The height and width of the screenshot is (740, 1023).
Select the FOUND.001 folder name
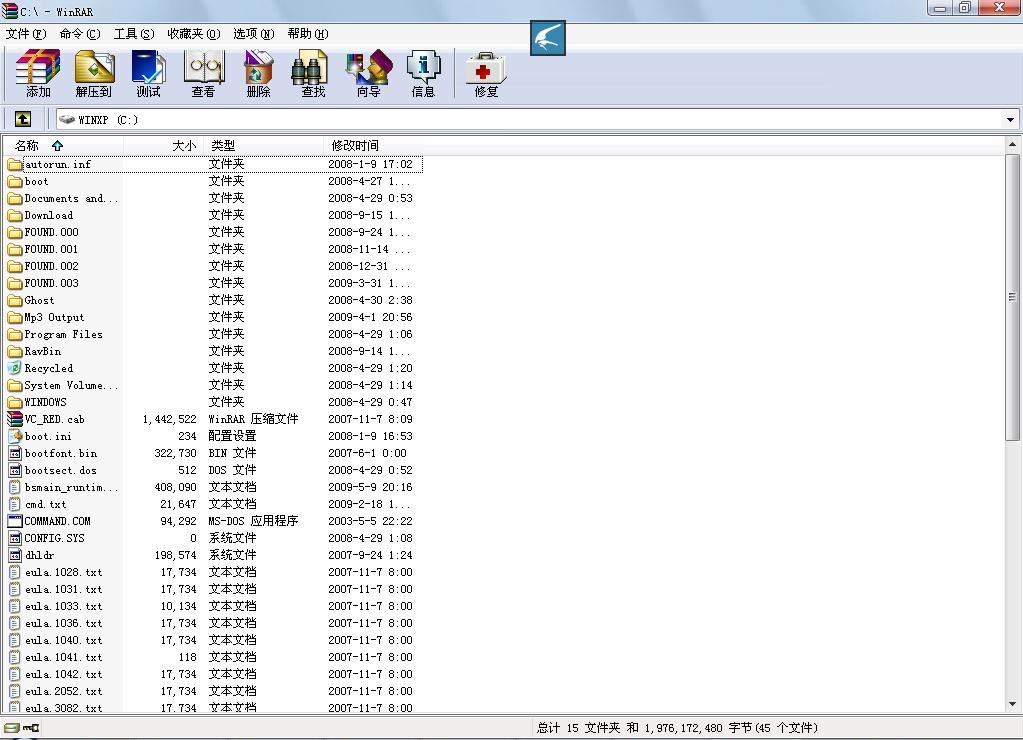point(52,249)
